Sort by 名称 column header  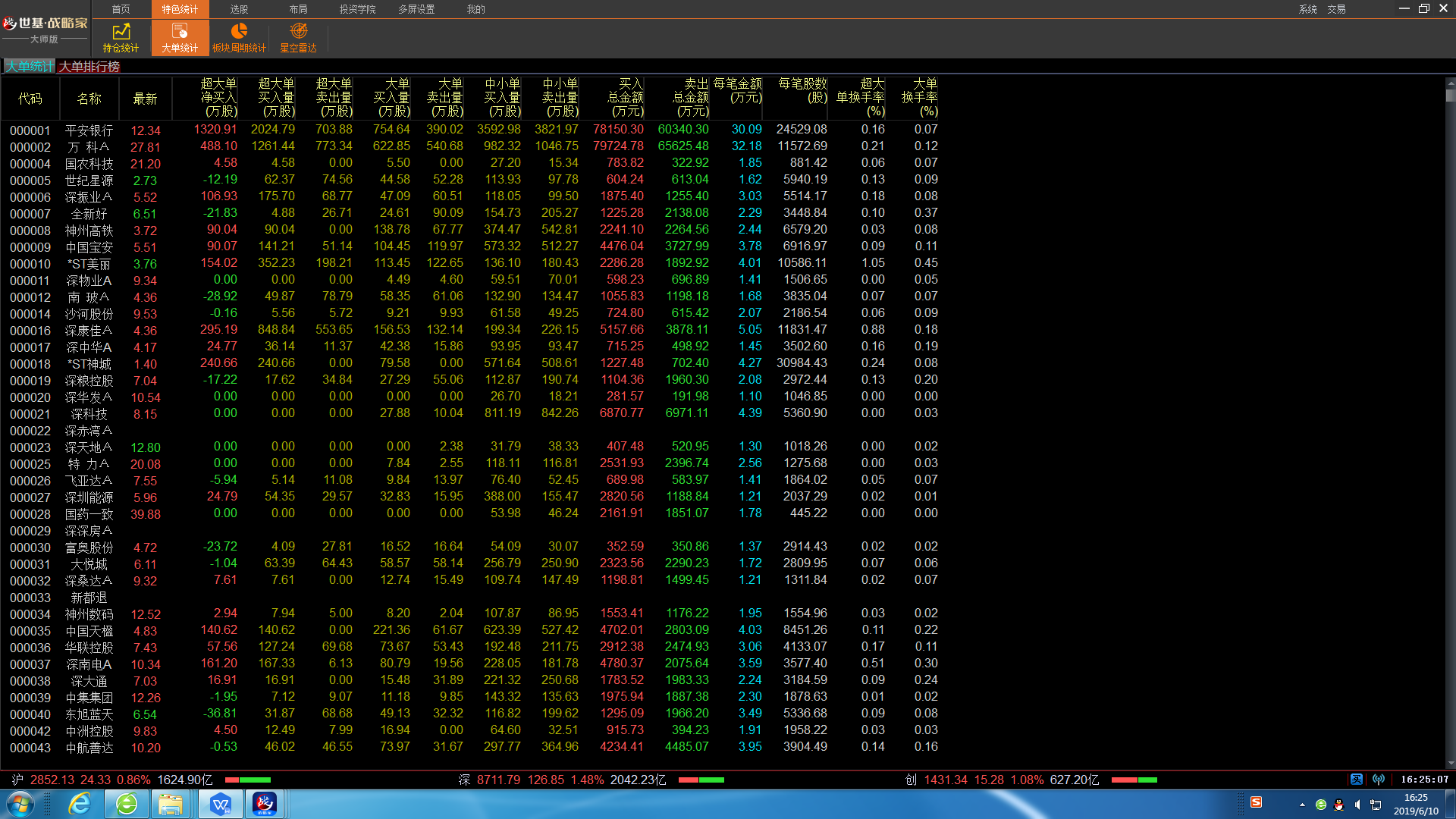pos(89,99)
